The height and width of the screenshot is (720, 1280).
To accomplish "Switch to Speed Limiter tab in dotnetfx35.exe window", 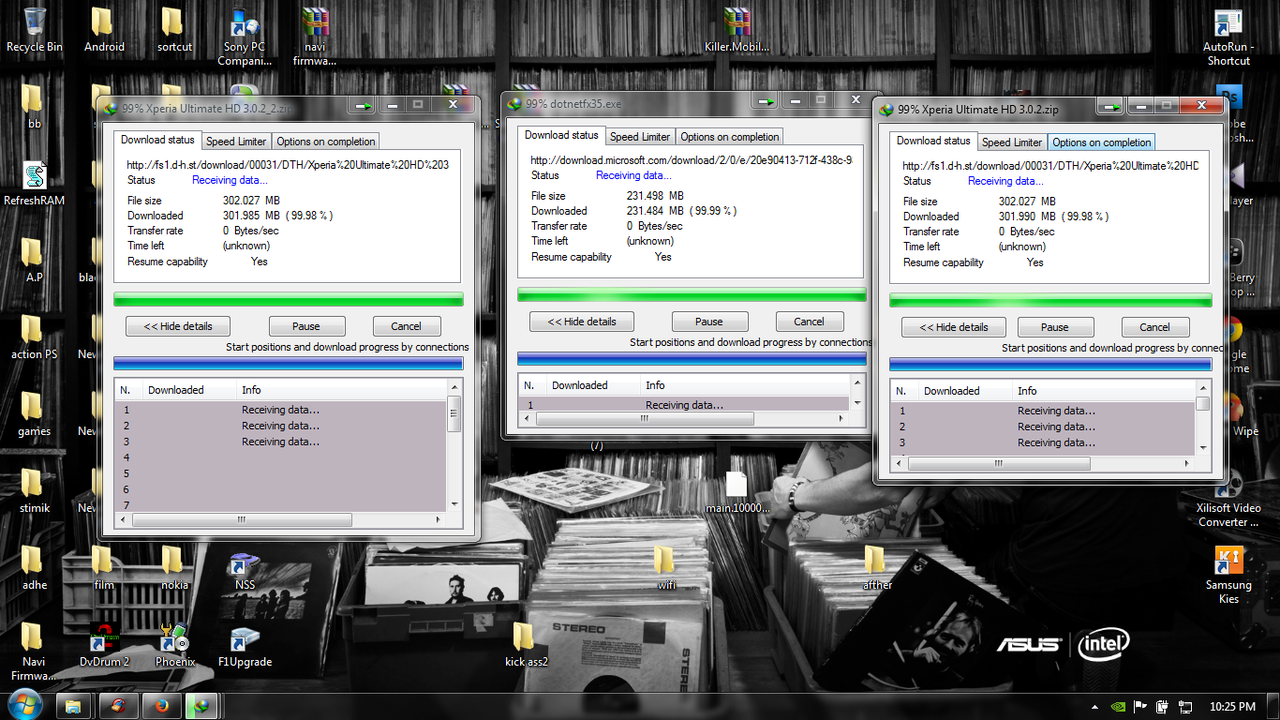I will click(x=640, y=136).
